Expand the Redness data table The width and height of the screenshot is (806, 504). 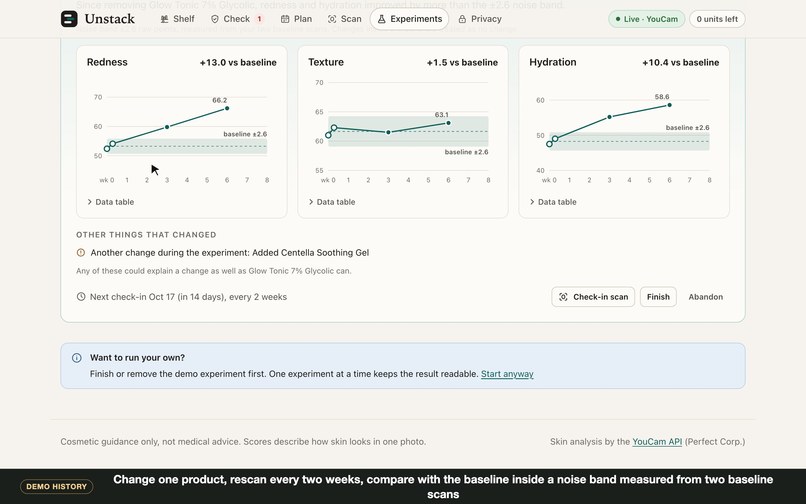(111, 202)
